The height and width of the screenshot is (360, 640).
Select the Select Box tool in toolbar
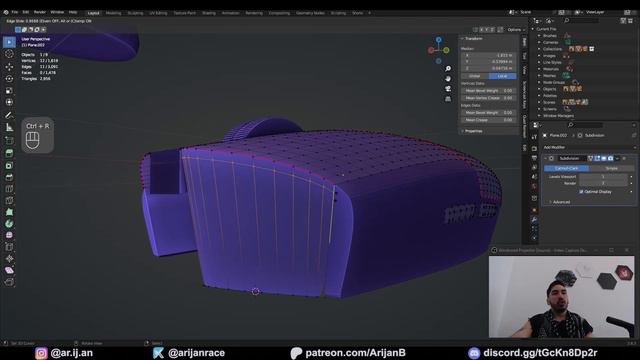tap(9, 42)
